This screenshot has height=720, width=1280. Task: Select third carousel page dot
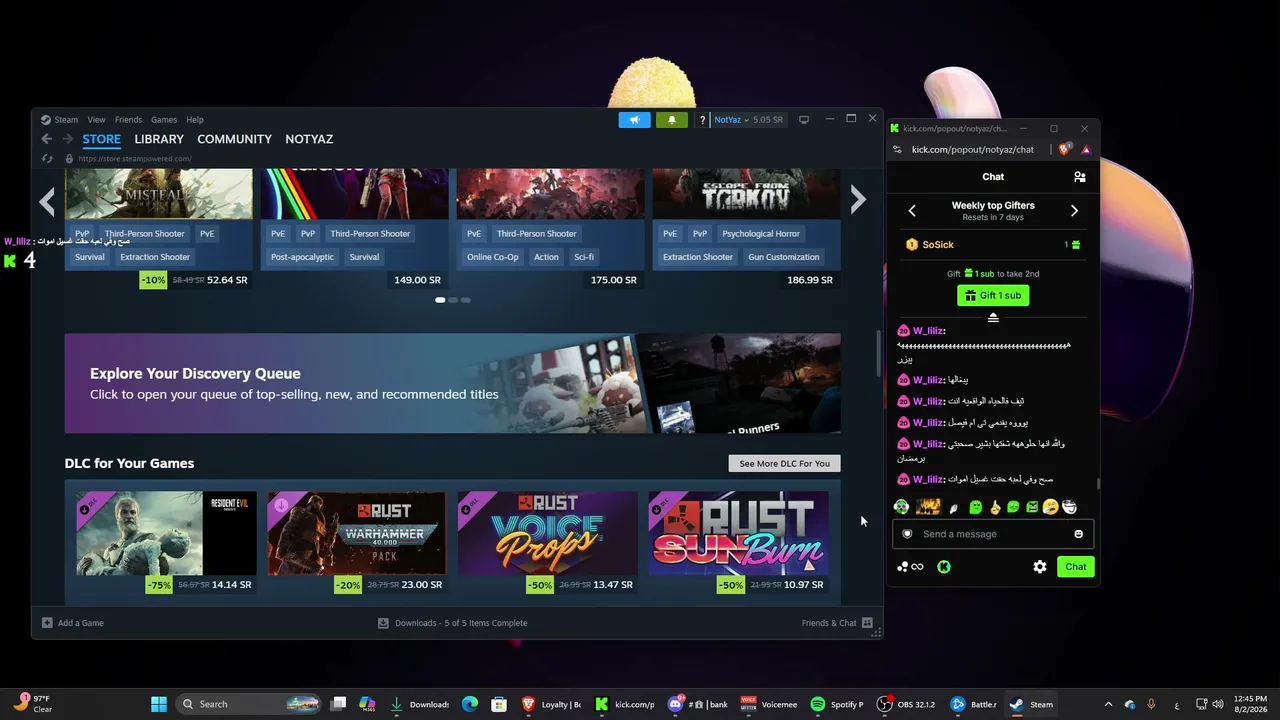(x=465, y=300)
